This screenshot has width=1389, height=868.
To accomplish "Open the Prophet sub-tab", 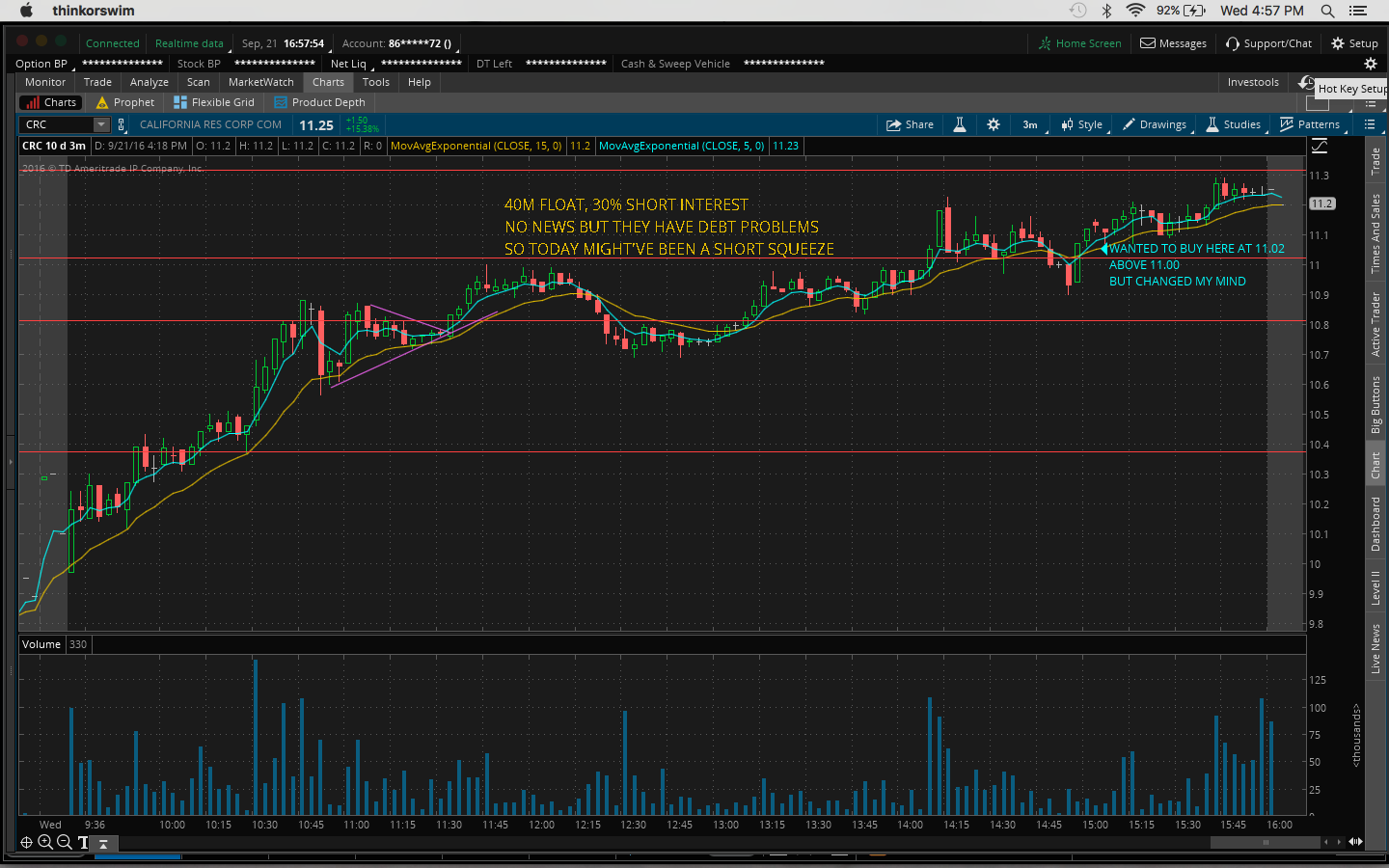I will [125, 102].
